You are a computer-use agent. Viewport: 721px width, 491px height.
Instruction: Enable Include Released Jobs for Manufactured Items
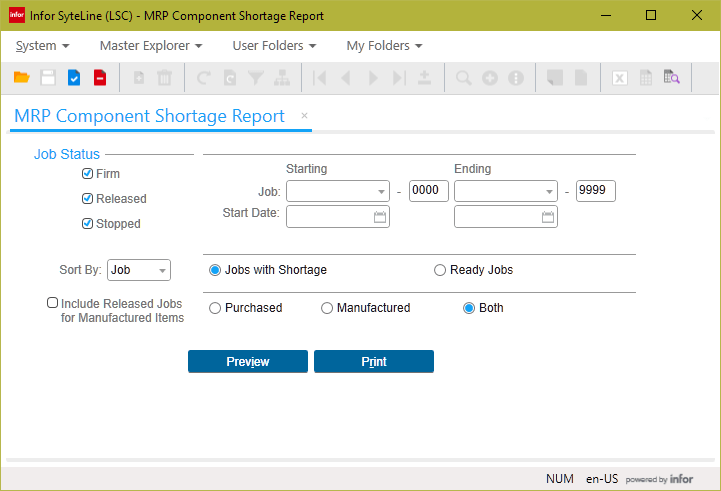[52, 303]
